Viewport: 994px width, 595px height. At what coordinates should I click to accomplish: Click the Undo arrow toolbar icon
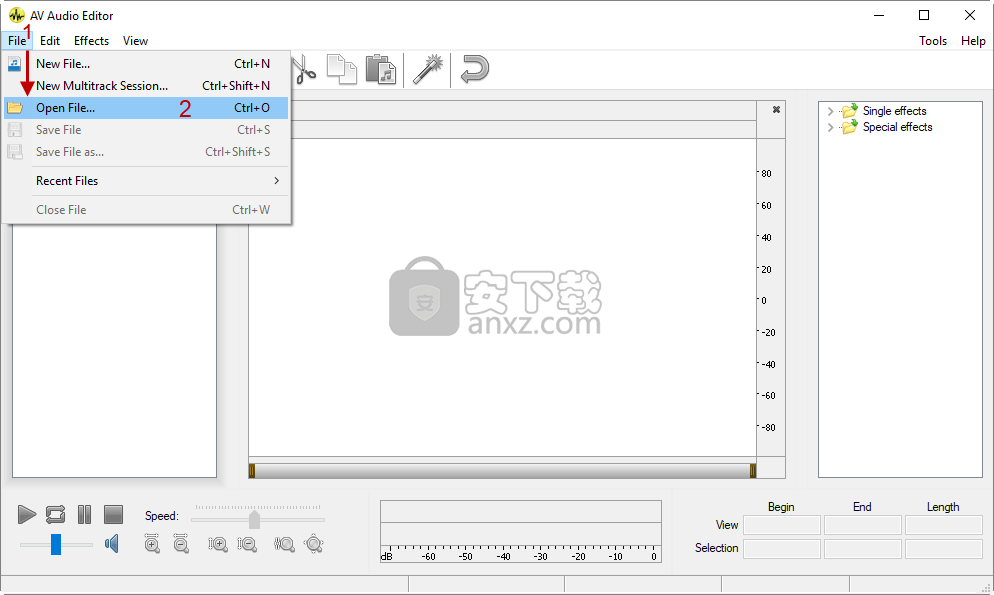coord(474,69)
